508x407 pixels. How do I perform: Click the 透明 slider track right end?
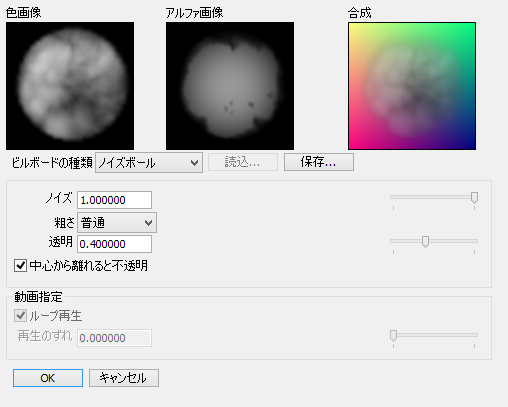[475, 241]
